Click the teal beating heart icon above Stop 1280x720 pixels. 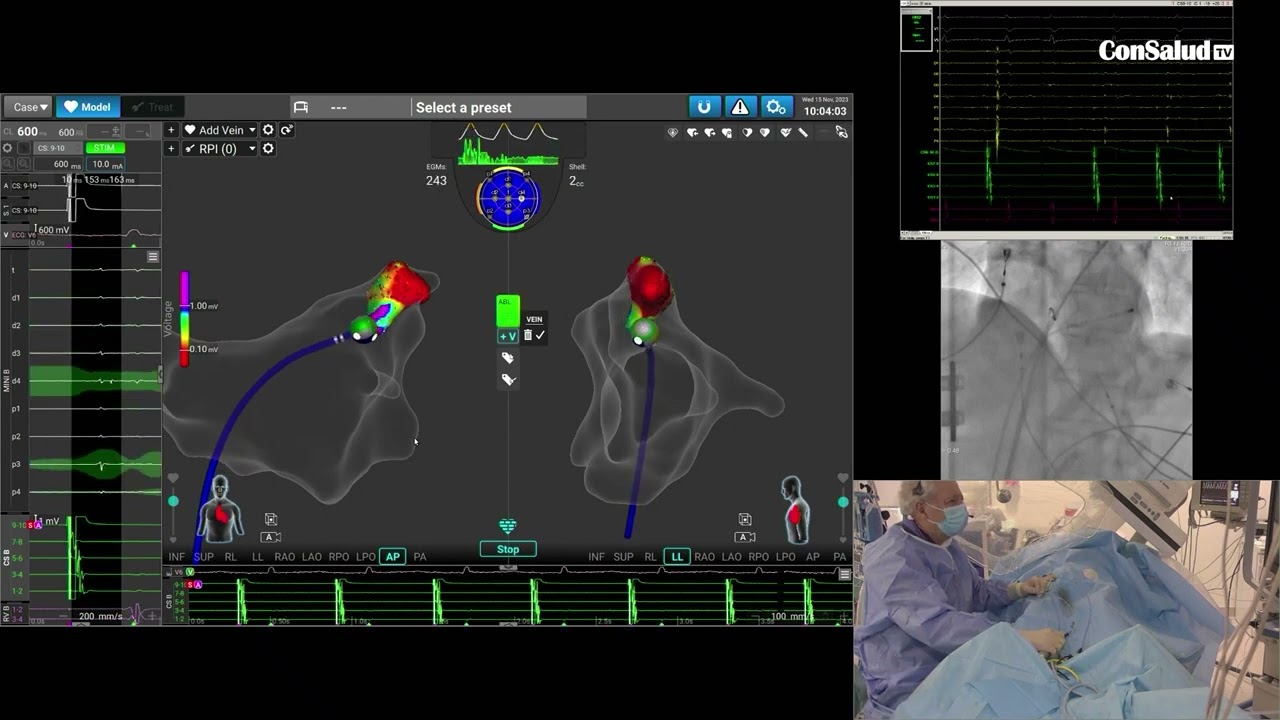point(508,526)
